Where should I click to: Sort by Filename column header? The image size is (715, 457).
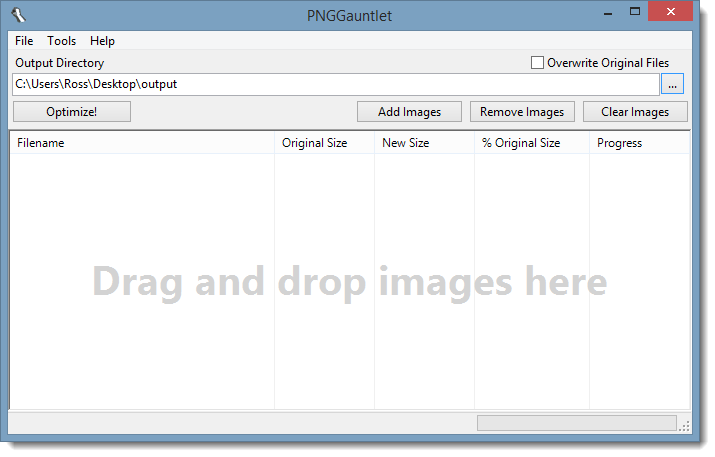[x=142, y=143]
